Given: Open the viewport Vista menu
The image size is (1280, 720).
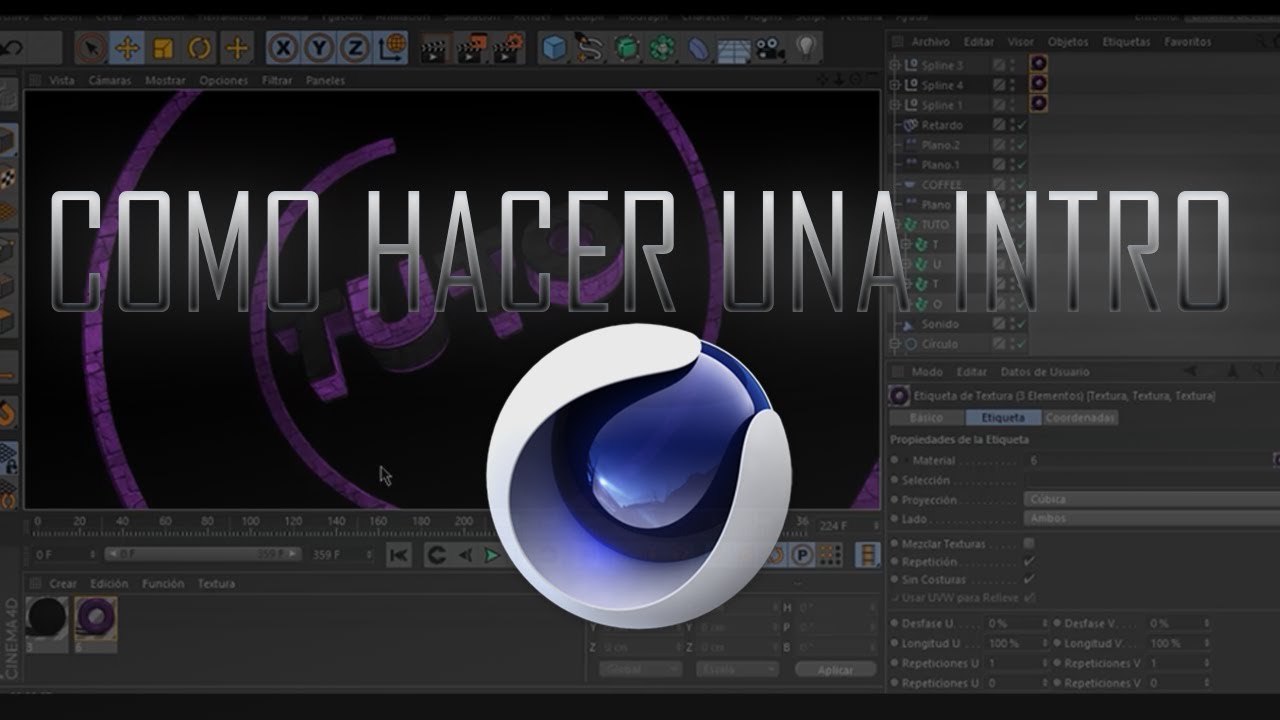Looking at the screenshot, I should click(62, 80).
